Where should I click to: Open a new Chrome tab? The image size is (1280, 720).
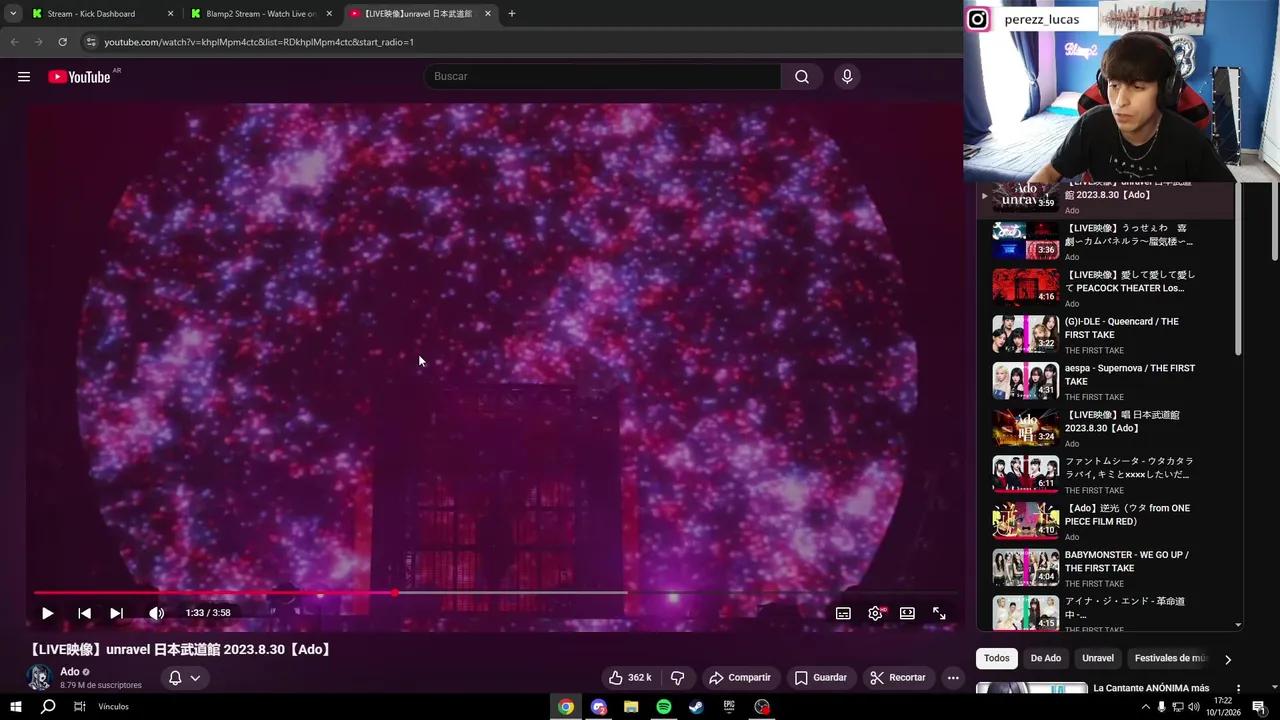511,14
